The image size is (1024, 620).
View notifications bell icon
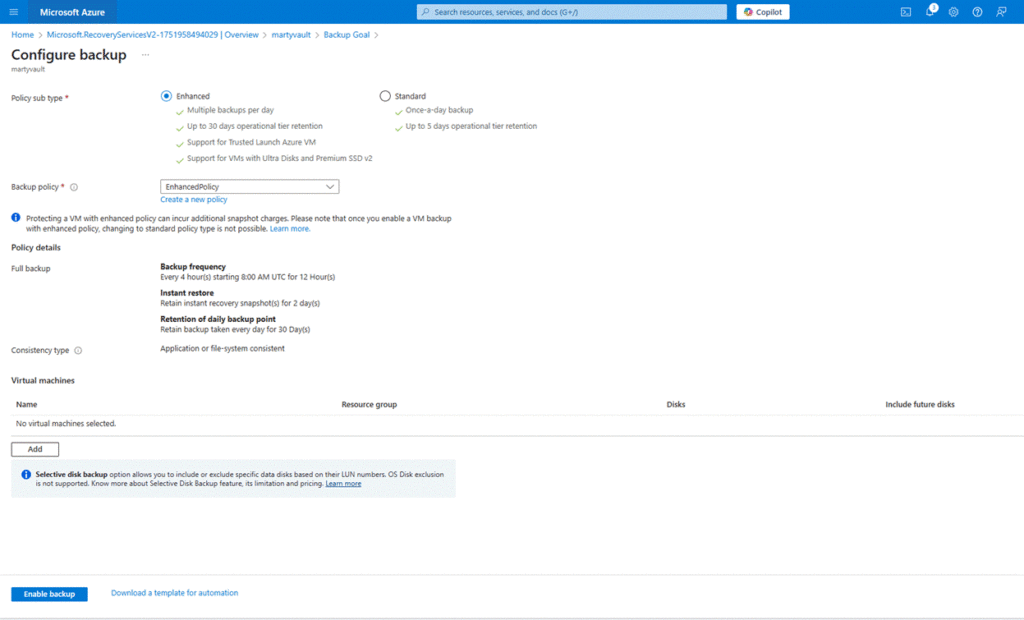pyautogui.click(x=929, y=12)
